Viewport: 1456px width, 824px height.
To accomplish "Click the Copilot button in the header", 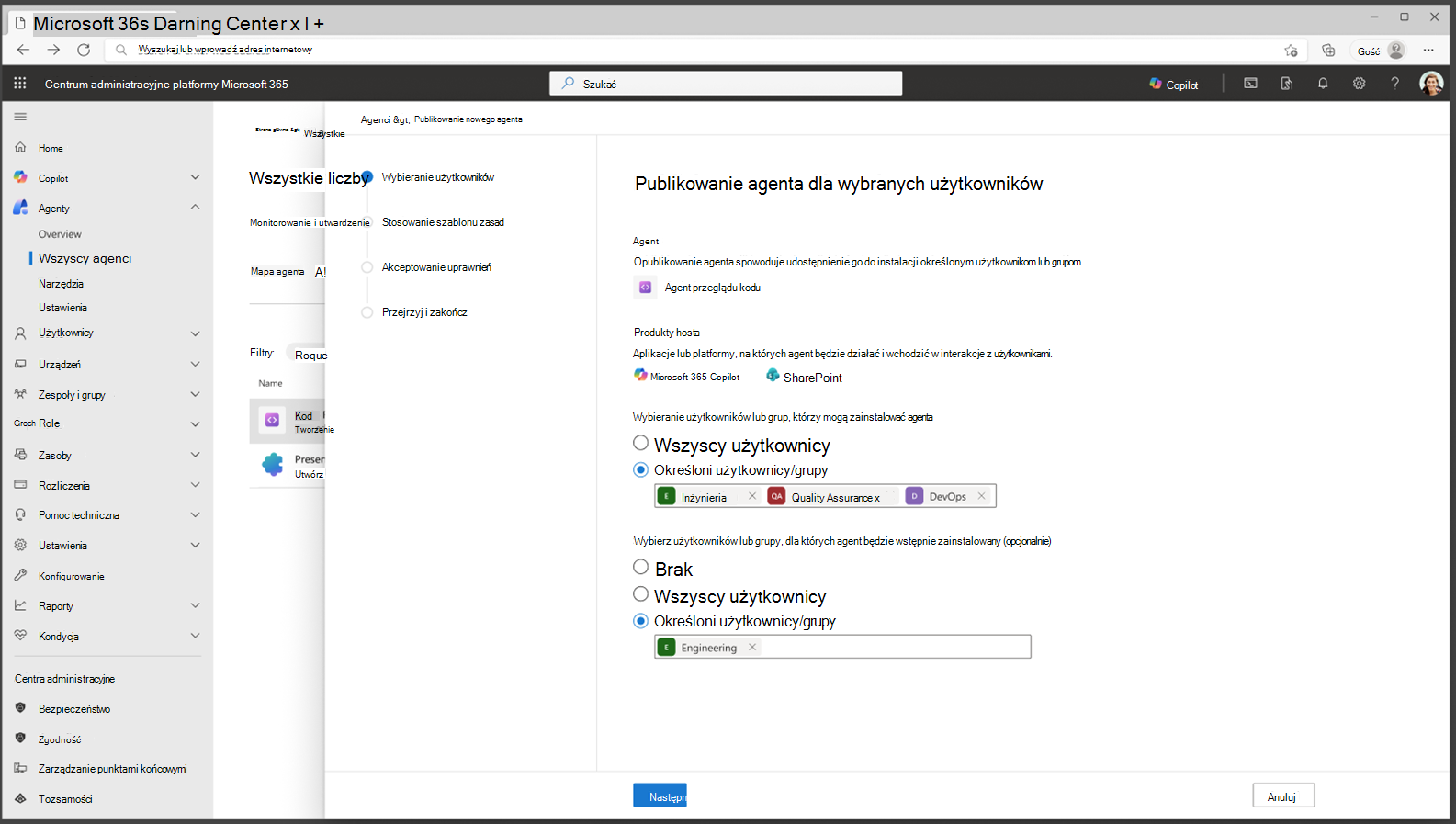I will pos(1174,85).
